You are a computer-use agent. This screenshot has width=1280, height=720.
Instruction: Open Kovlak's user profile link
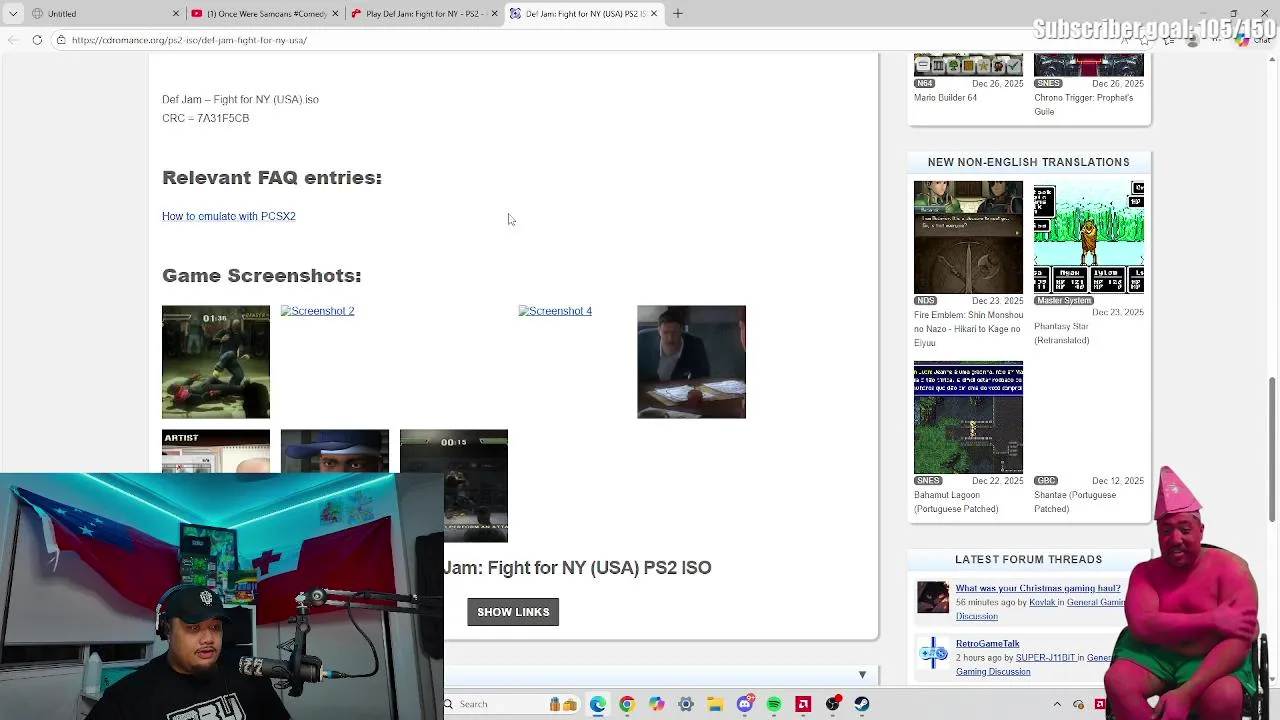[1042, 602]
